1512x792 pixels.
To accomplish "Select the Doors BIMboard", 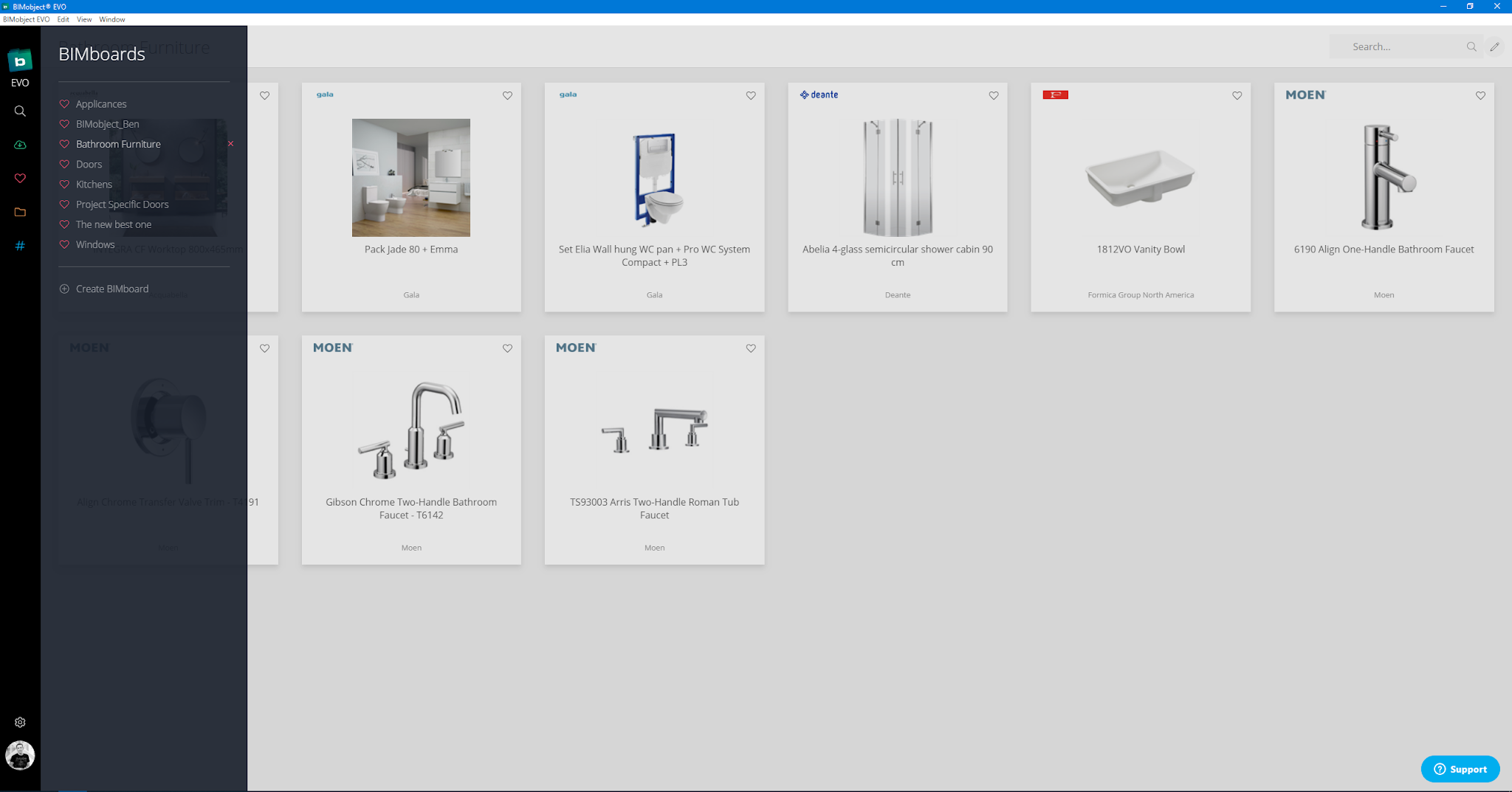I will [x=88, y=164].
